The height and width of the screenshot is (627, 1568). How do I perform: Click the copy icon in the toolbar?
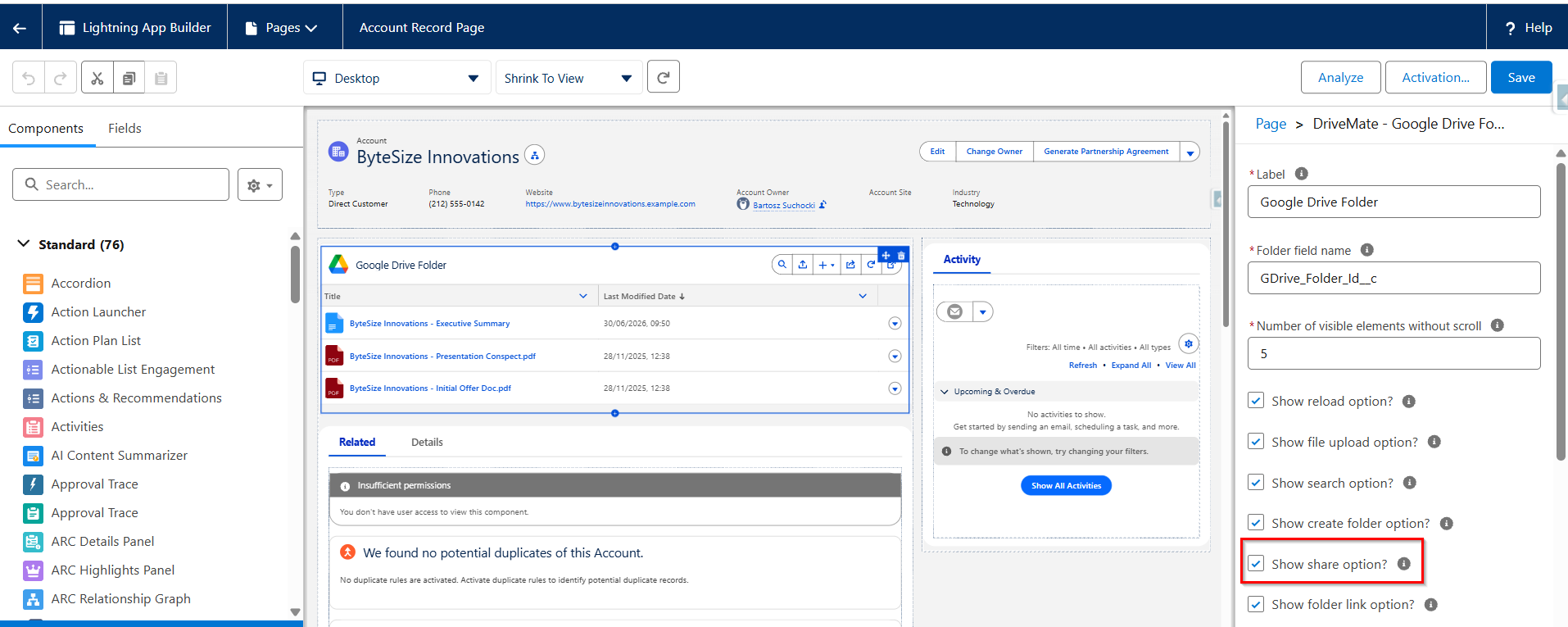(x=129, y=78)
